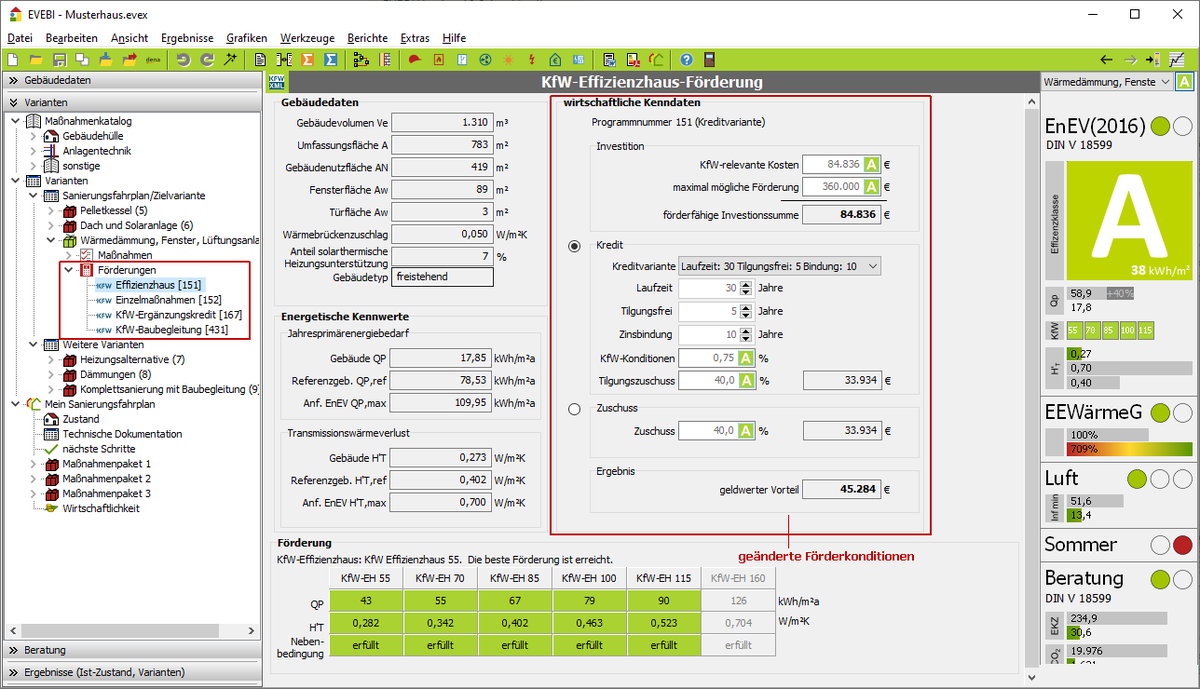Click the KfW 100 level swatch
Image resolution: width=1200 pixels, height=689 pixels.
click(1126, 329)
